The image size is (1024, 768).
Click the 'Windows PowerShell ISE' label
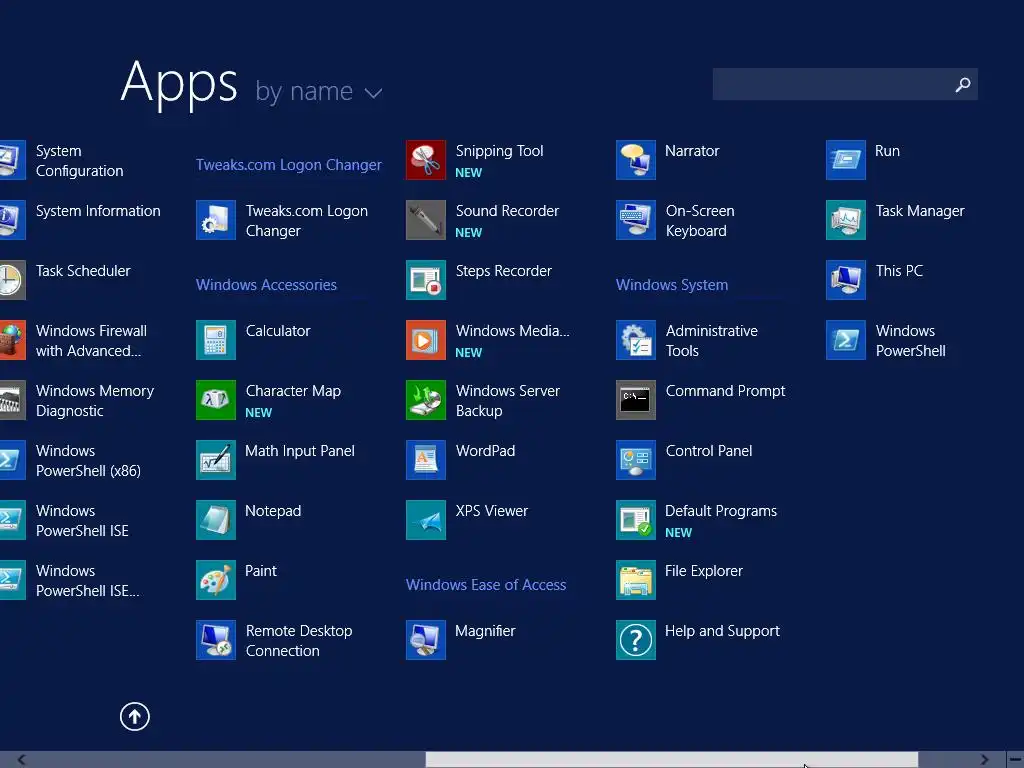82,520
